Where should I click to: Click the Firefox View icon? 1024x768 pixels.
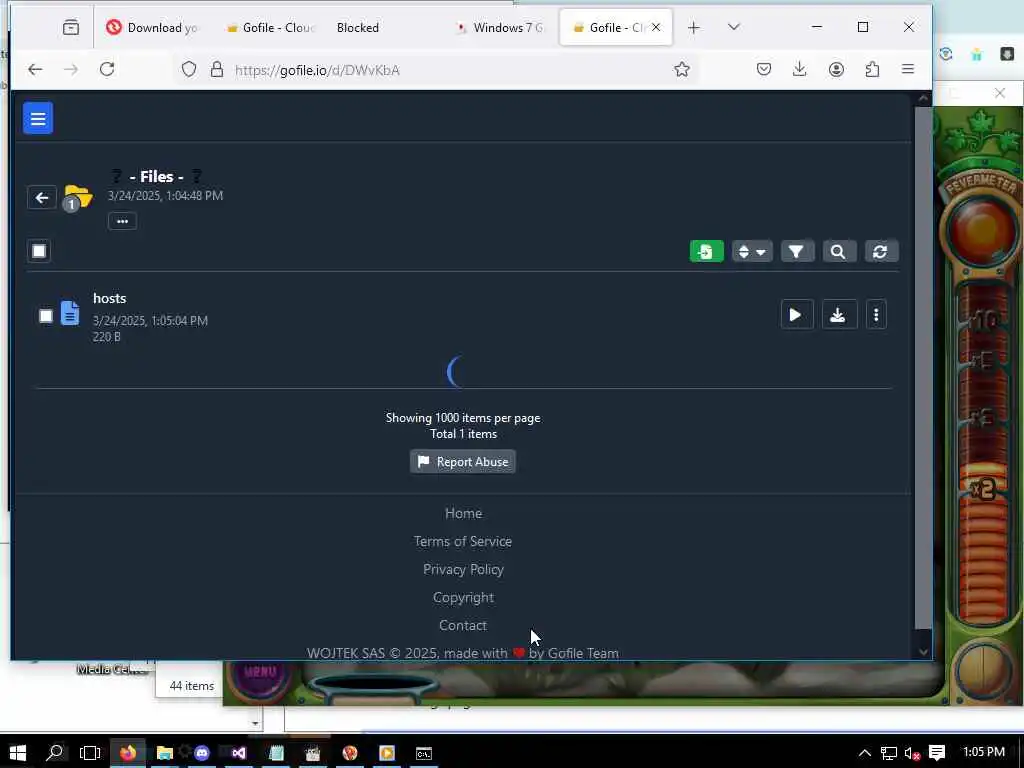[x=71, y=27]
